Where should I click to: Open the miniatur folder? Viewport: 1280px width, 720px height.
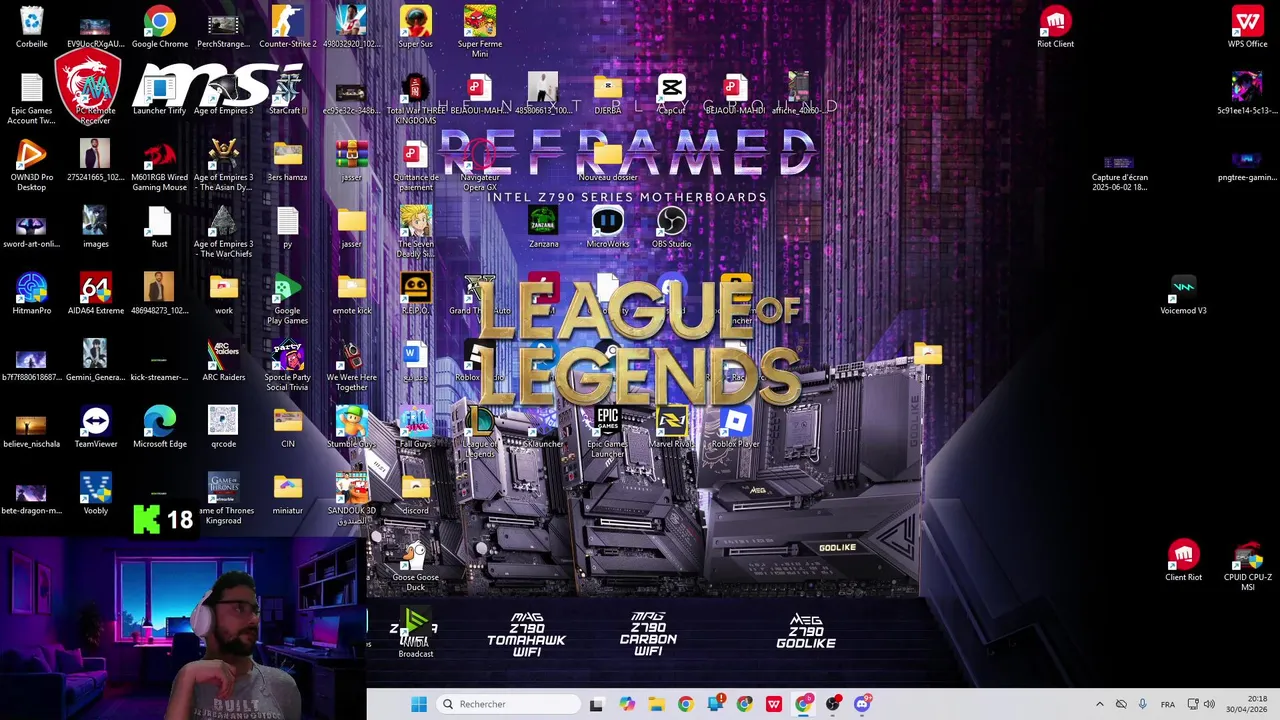pyautogui.click(x=288, y=495)
